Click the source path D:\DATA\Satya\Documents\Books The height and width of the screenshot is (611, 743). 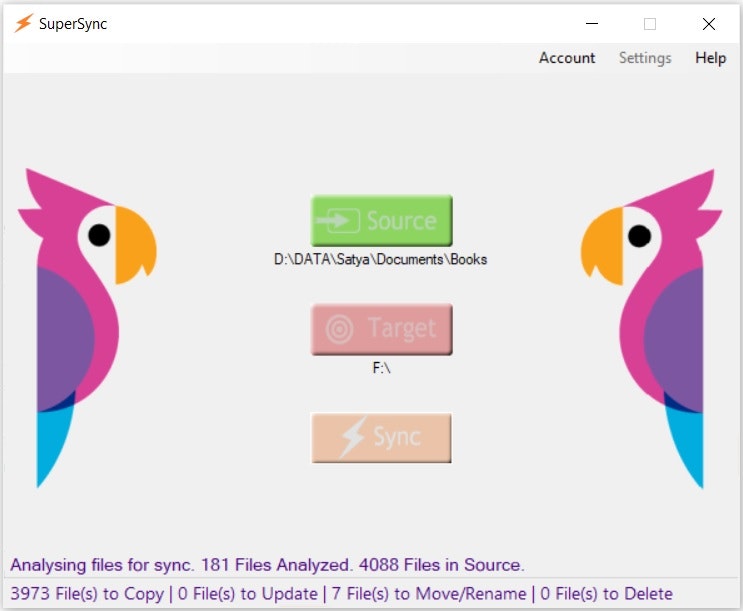point(381,259)
